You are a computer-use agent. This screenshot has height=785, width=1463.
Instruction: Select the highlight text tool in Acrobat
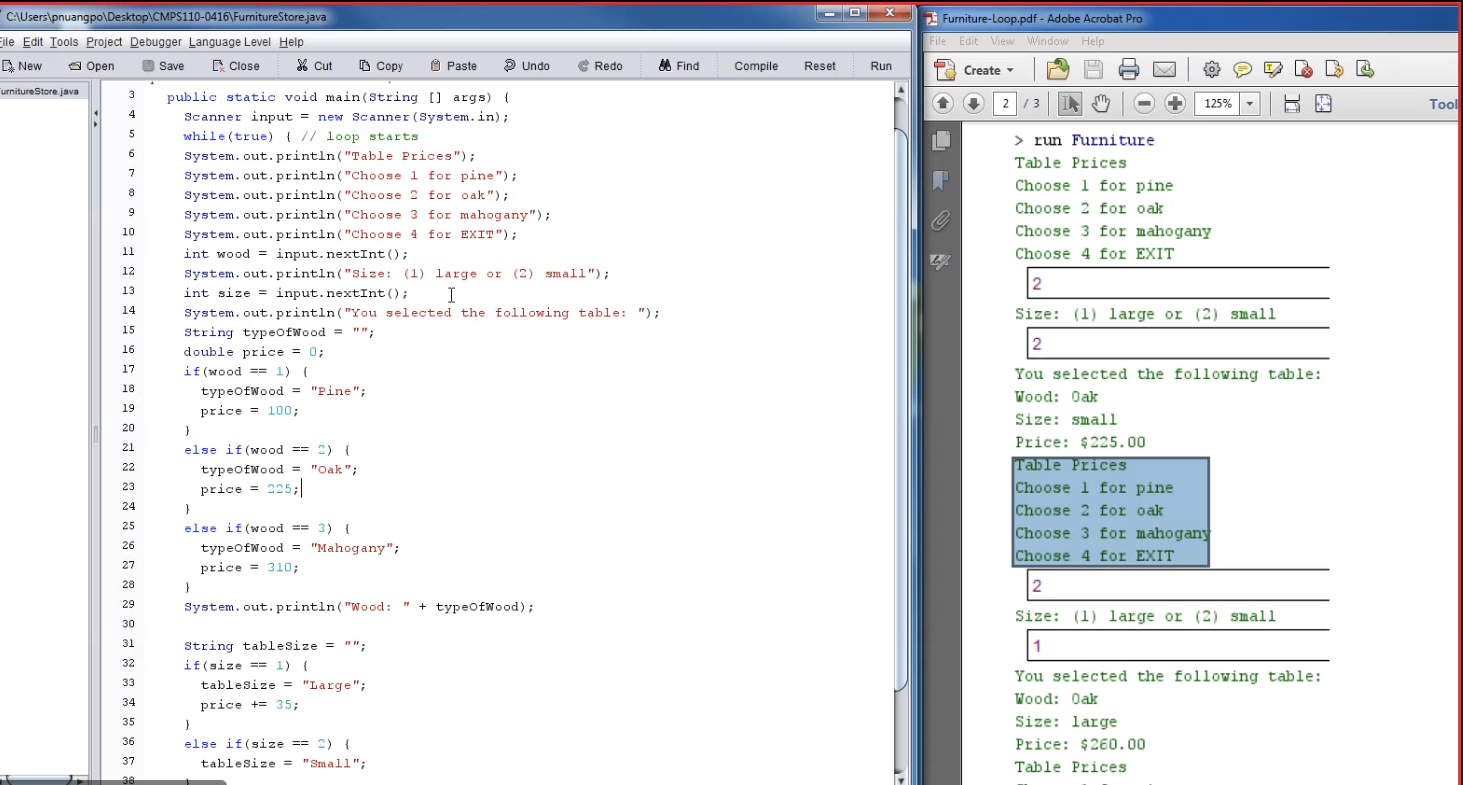(x=1273, y=70)
